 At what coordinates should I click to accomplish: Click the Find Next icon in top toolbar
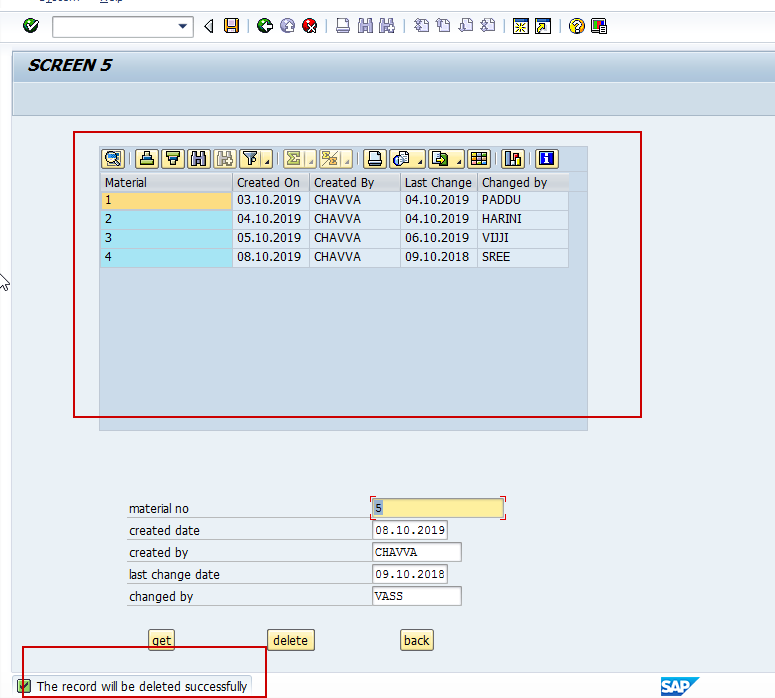click(387, 26)
